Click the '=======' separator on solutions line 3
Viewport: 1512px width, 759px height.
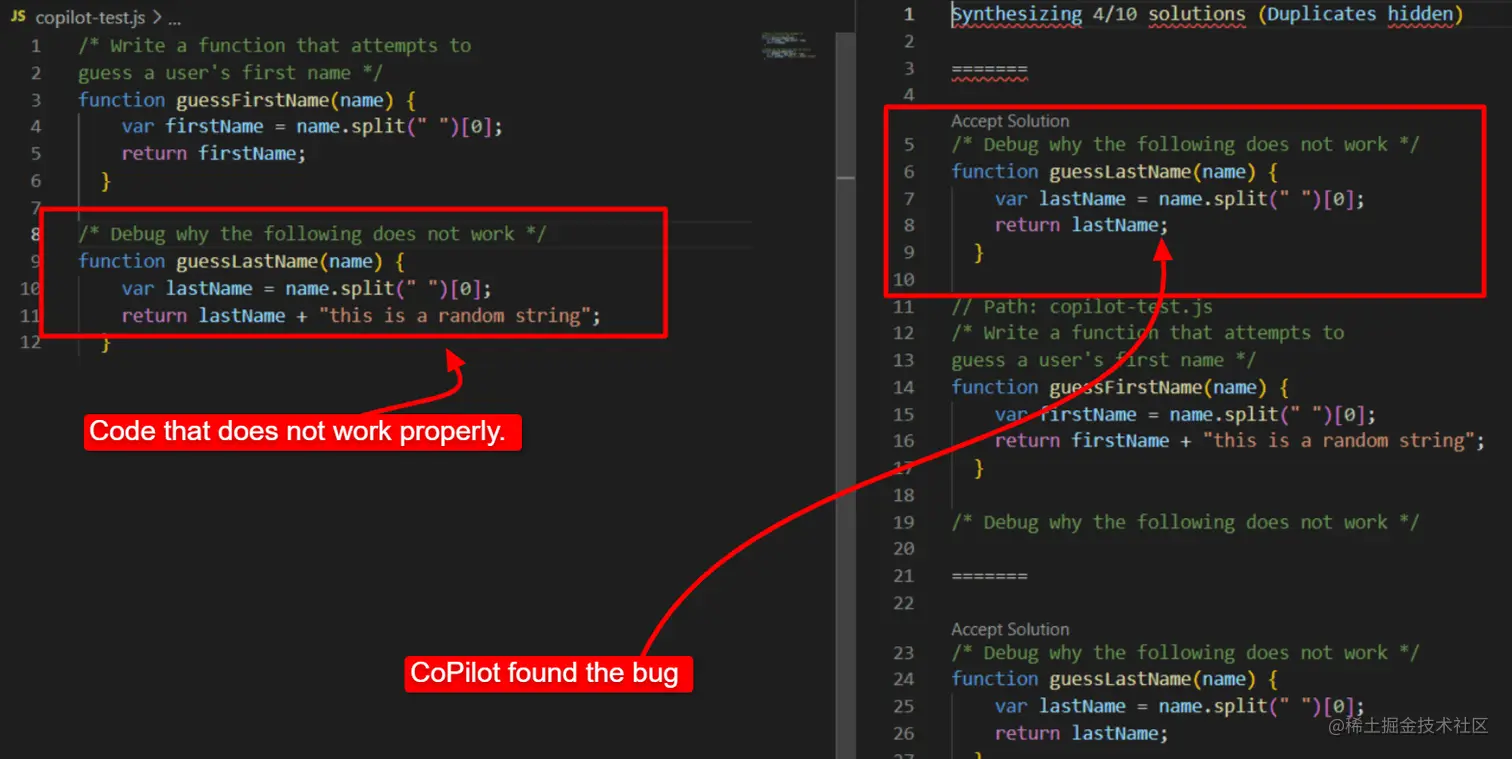pyautogui.click(x=989, y=68)
